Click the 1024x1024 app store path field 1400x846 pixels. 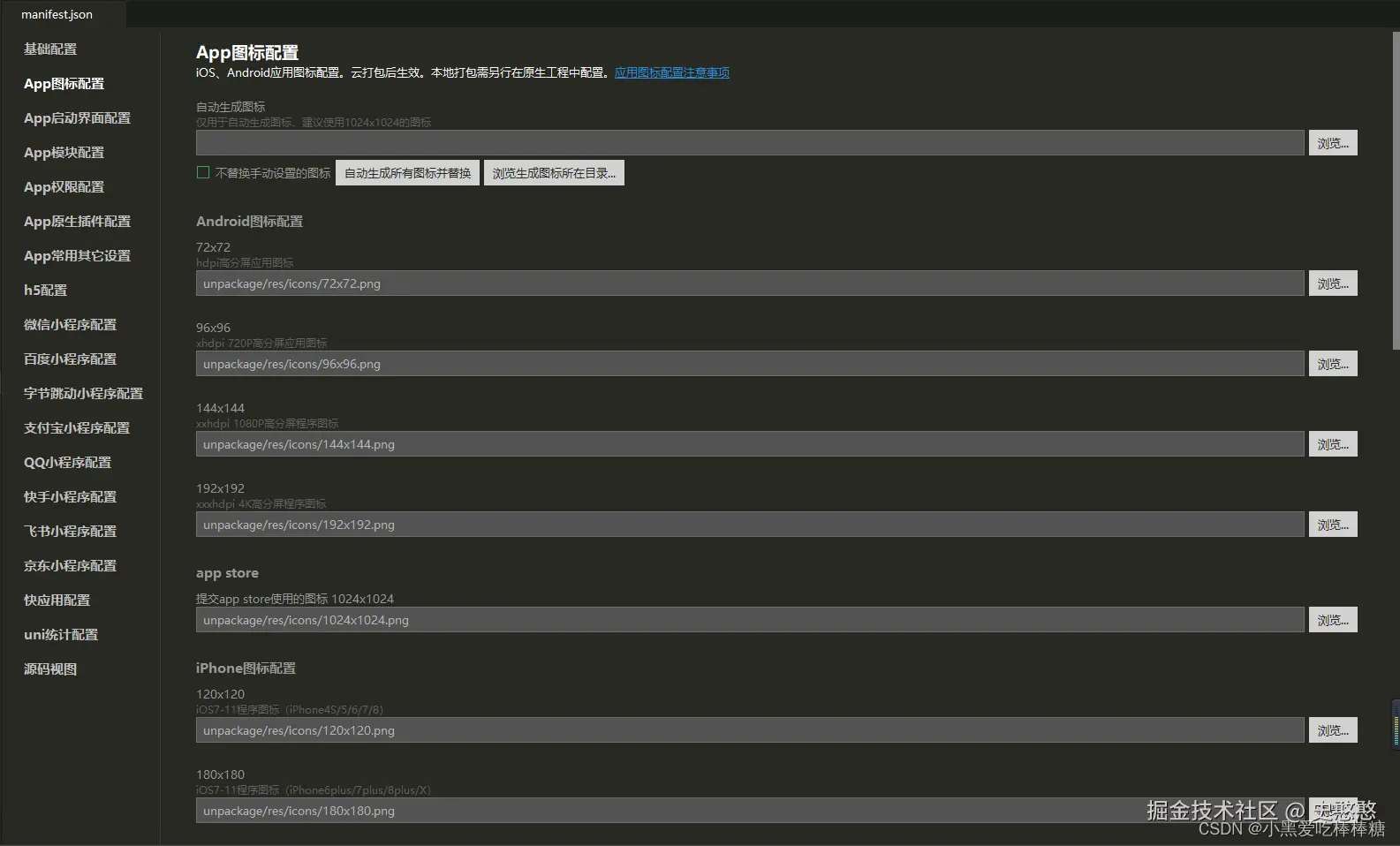coord(750,620)
